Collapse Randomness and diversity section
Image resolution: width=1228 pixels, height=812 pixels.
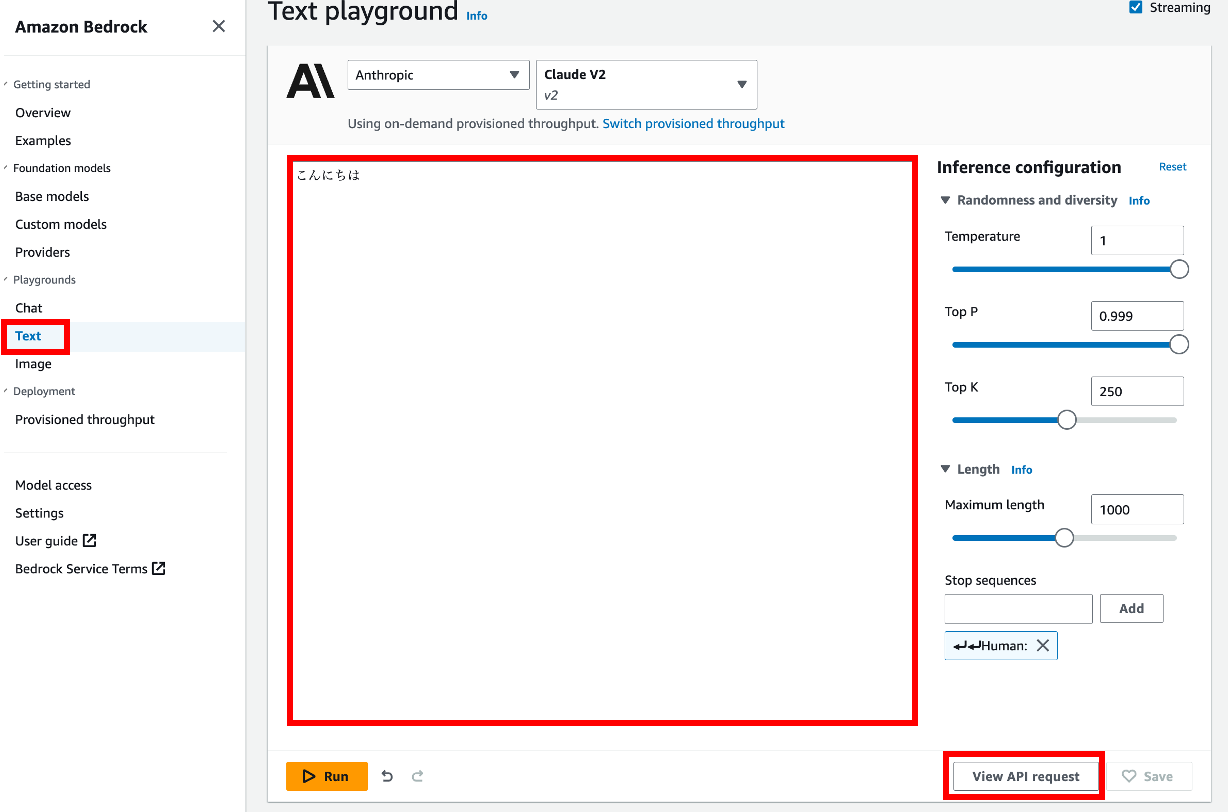(945, 200)
